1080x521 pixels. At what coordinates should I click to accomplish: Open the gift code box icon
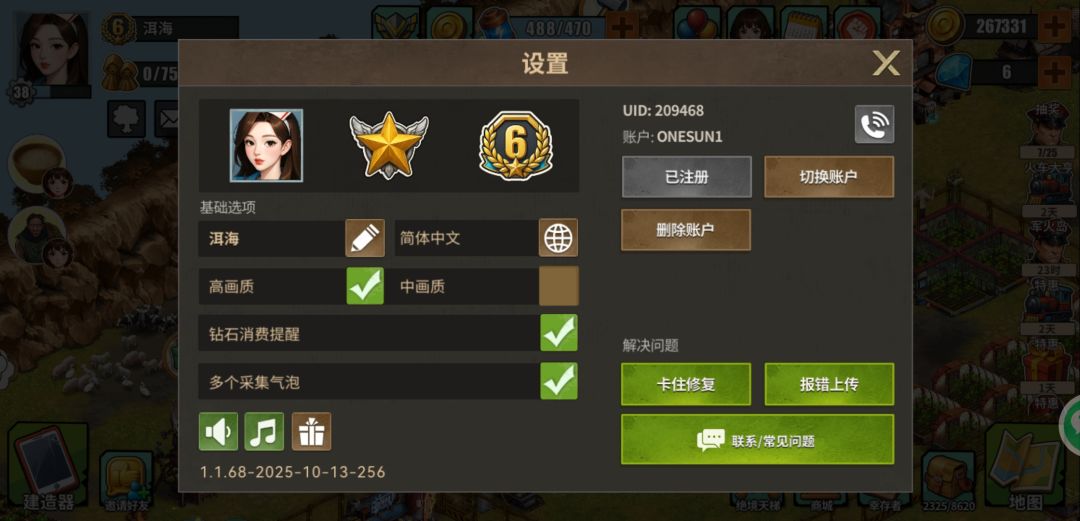pyautogui.click(x=311, y=431)
